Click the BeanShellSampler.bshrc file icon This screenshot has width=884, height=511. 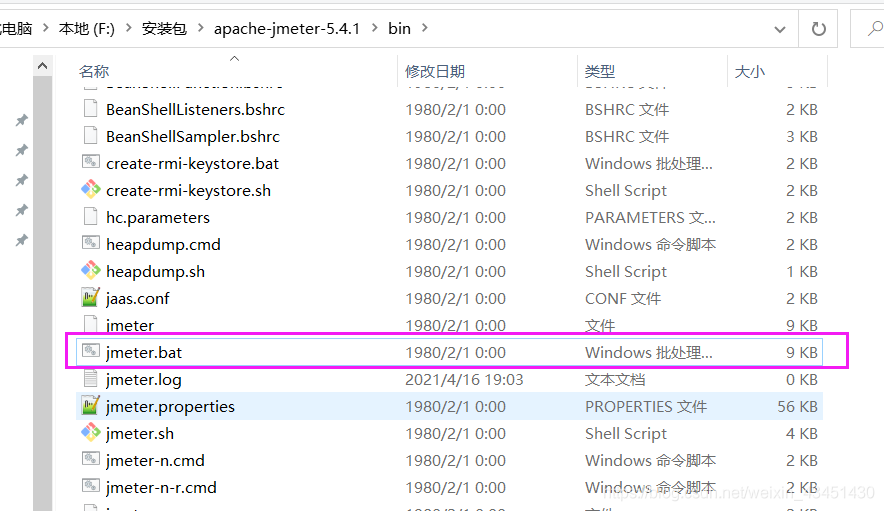click(91, 136)
